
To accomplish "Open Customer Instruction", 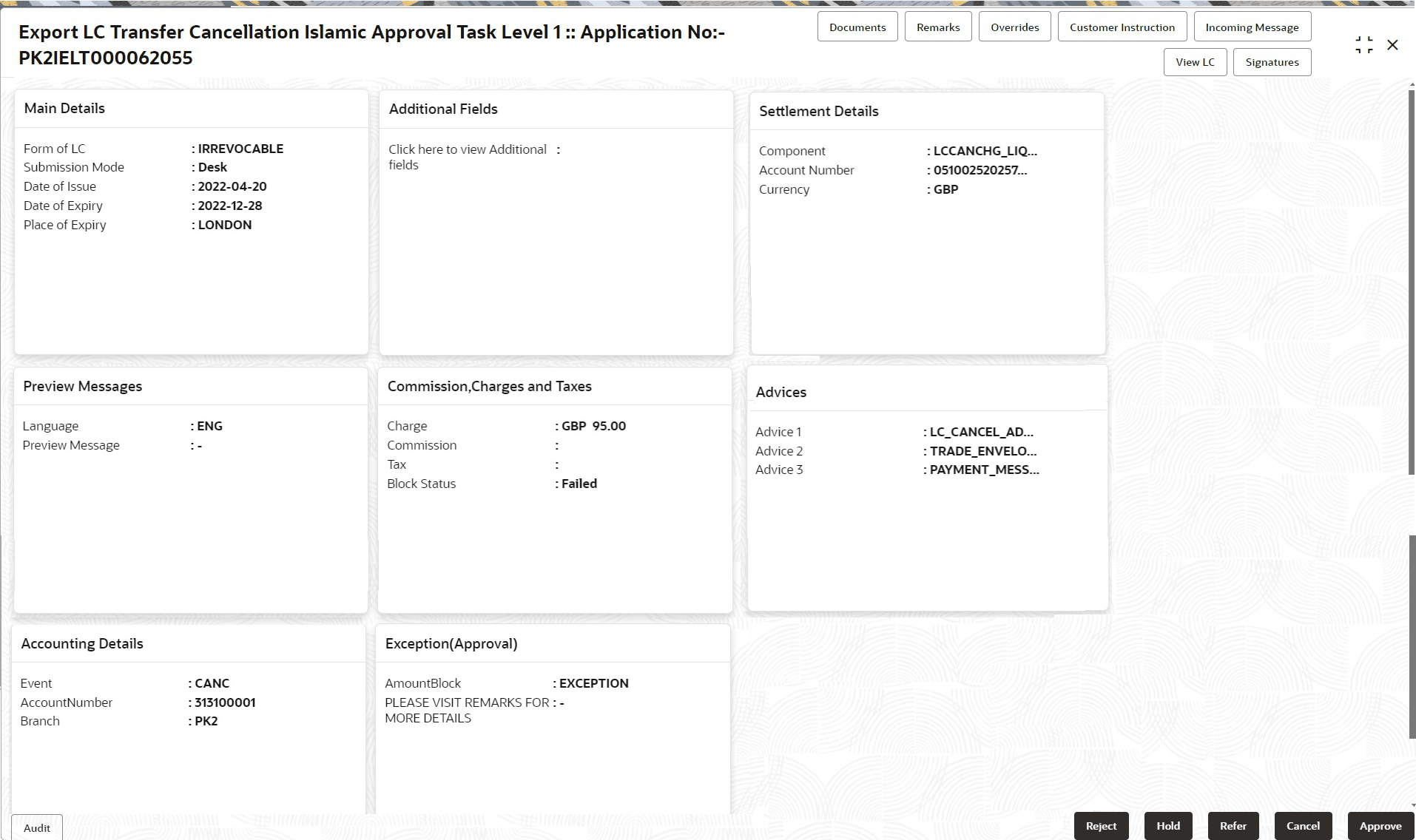I will 1122,26.
